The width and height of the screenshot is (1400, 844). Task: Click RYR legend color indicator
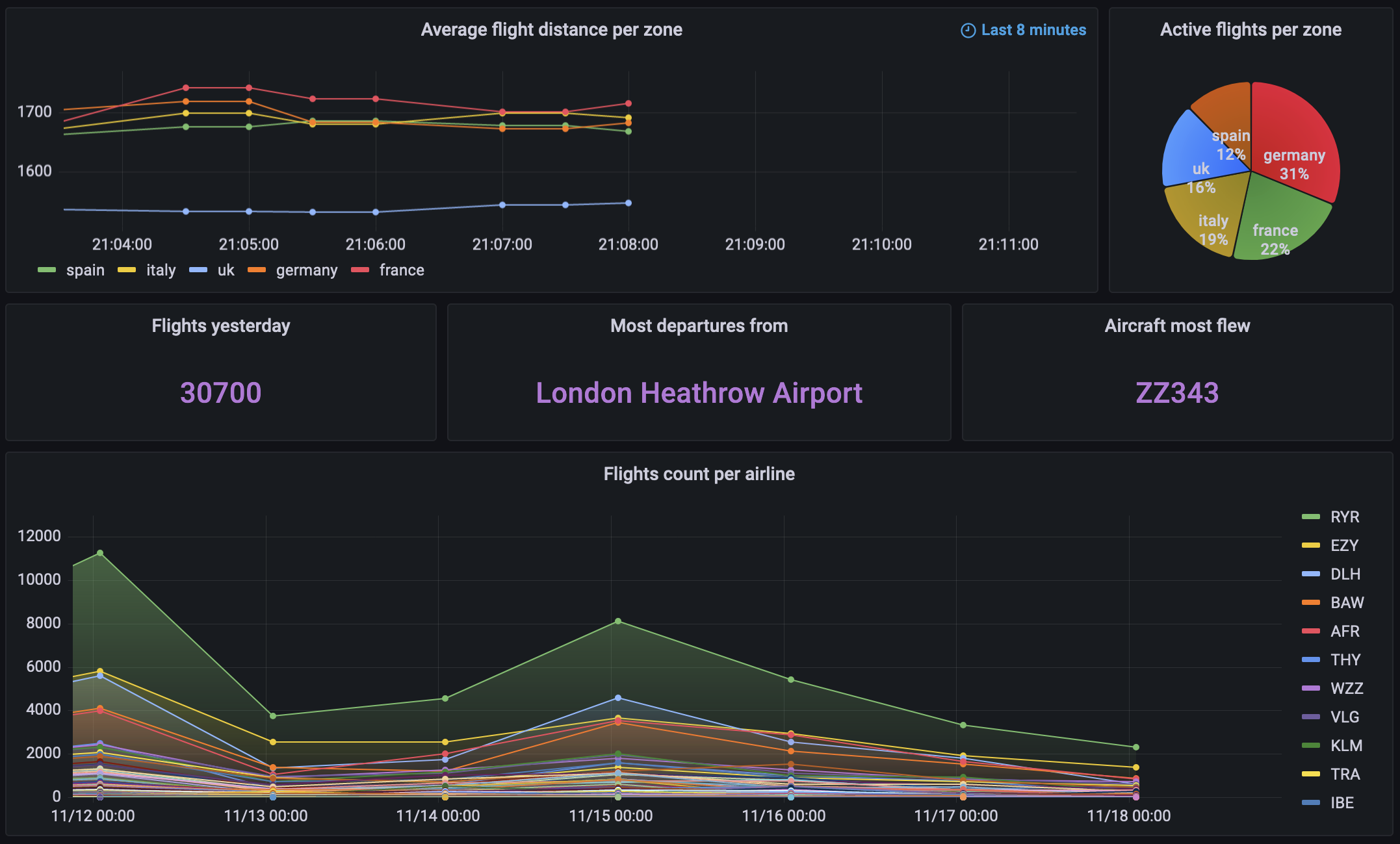point(1311,517)
